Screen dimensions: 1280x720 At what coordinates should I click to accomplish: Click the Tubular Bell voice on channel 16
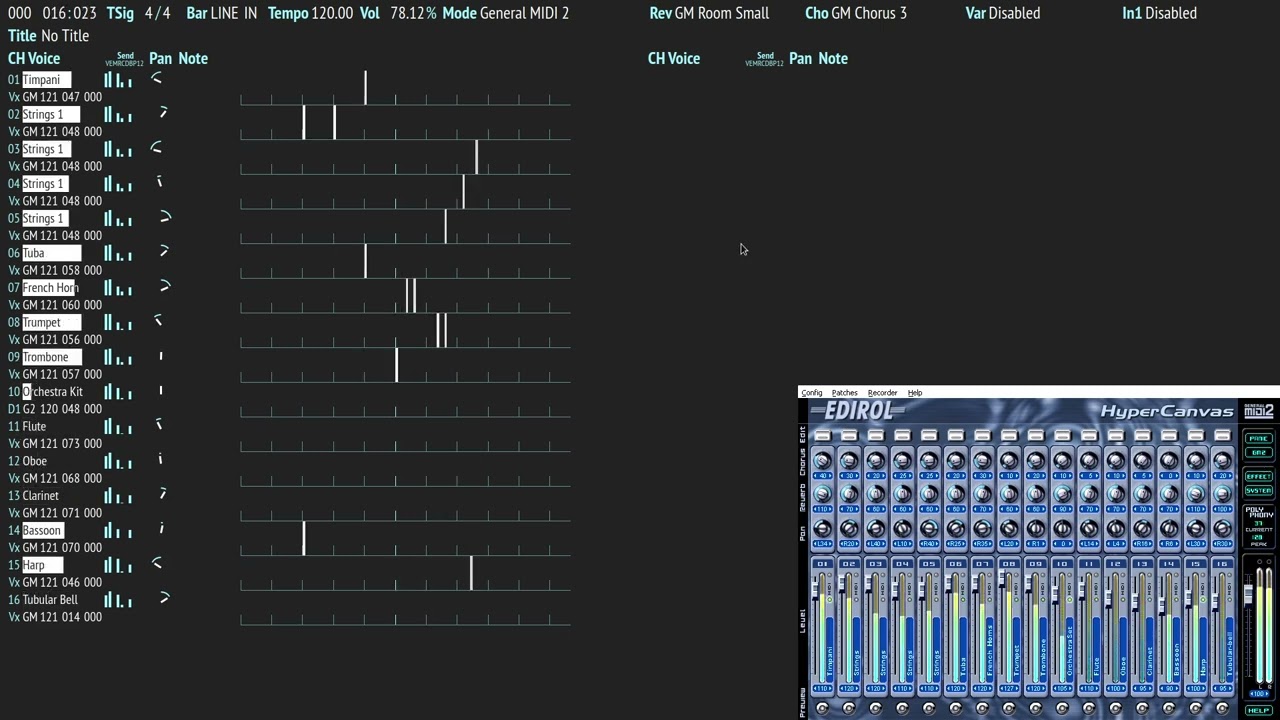click(x=50, y=600)
